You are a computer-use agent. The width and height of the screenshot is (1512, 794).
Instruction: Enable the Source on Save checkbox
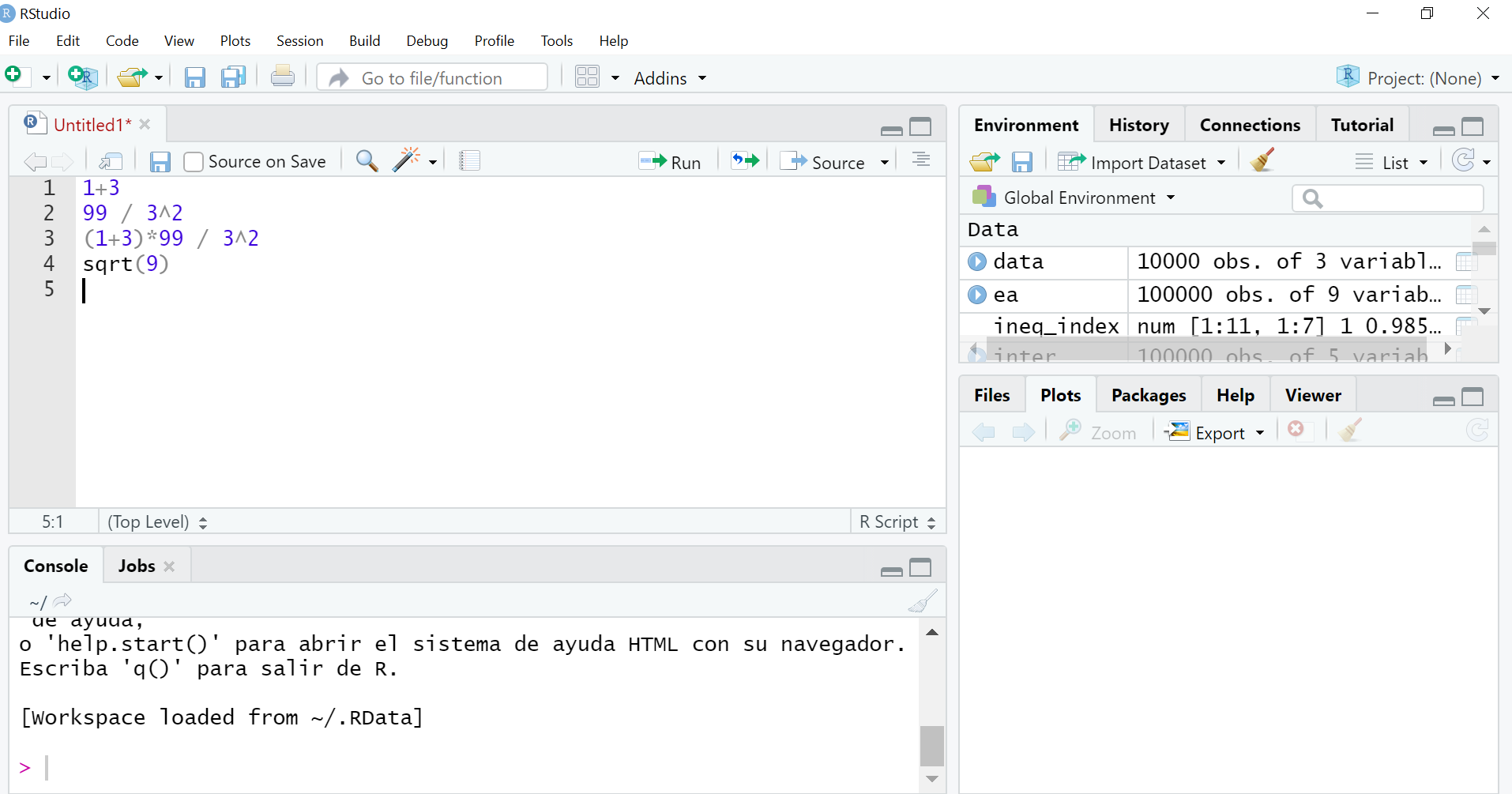pos(194,162)
